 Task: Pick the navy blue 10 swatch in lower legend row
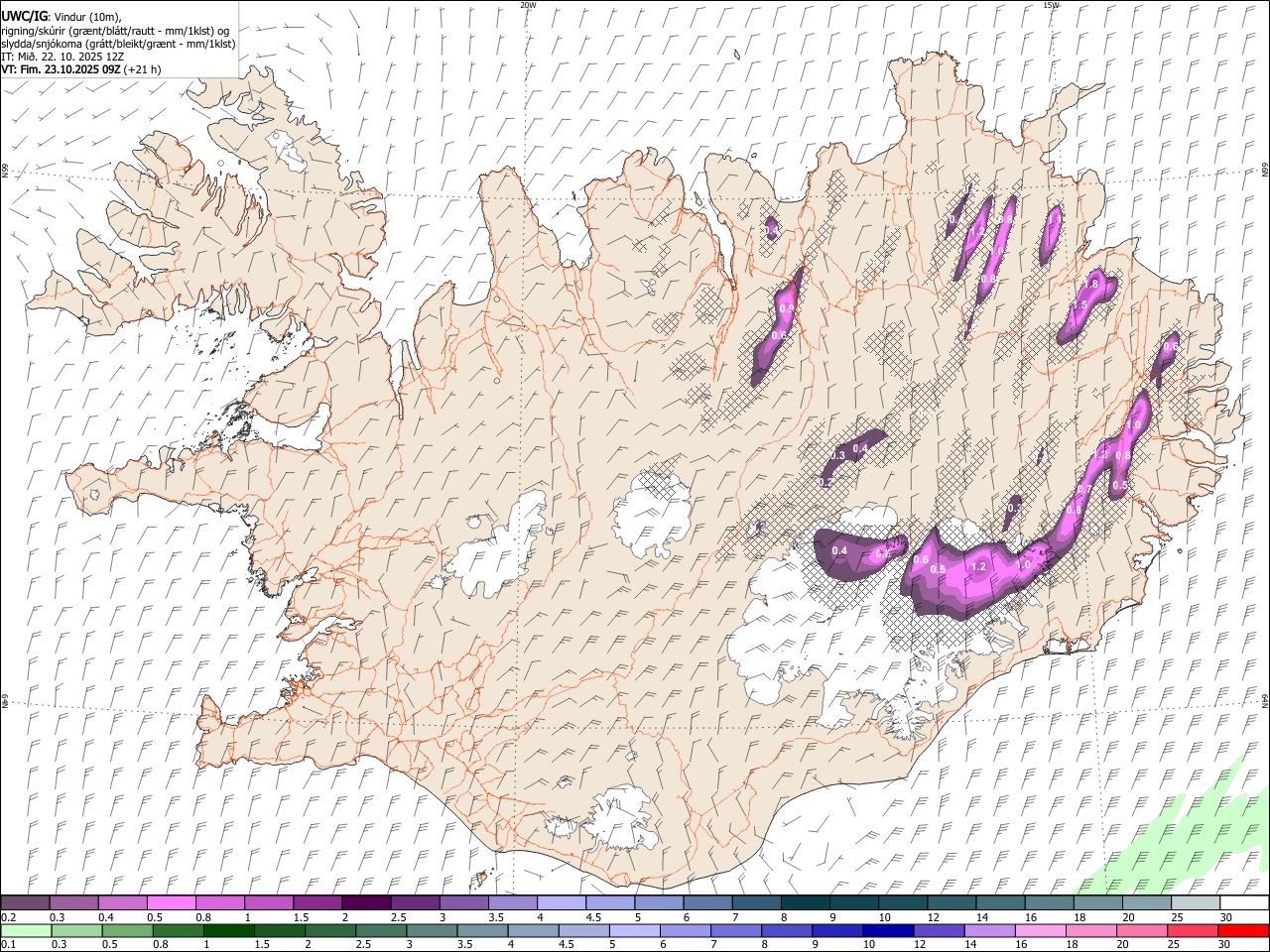[889, 931]
